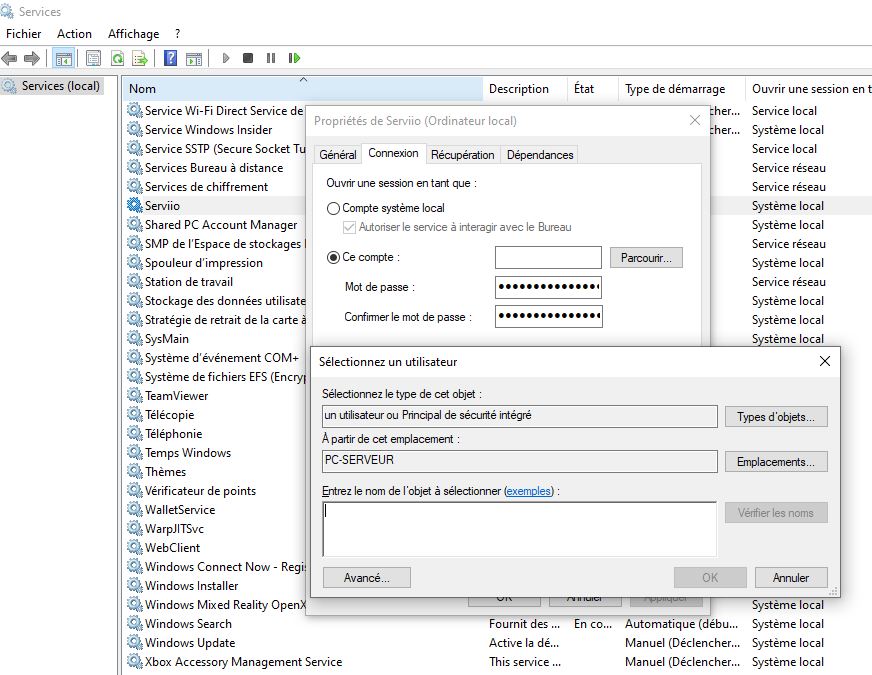Click the gear icon beside Windows Update
The height and width of the screenshot is (675, 872).
click(x=135, y=642)
